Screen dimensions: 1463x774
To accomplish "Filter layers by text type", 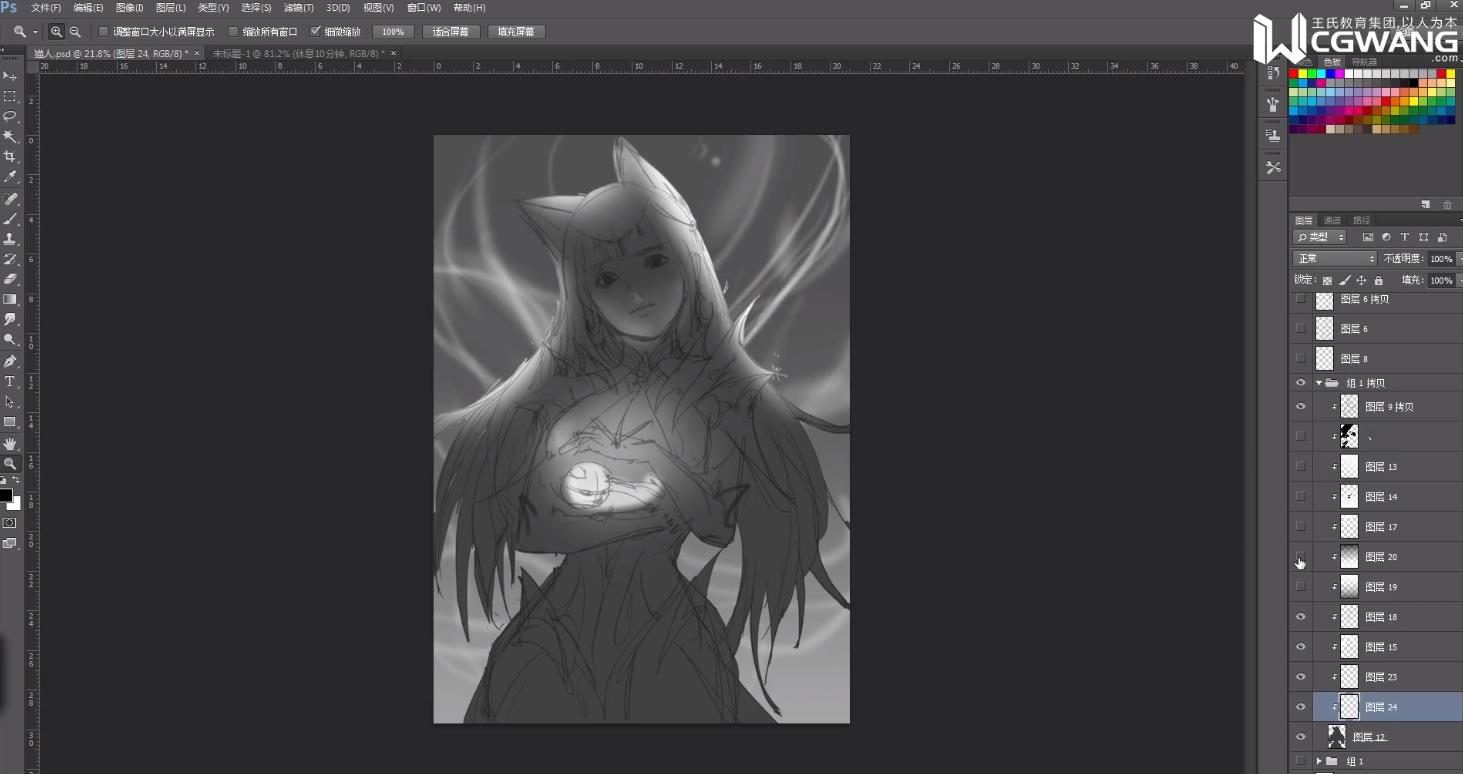I will [x=1405, y=238].
